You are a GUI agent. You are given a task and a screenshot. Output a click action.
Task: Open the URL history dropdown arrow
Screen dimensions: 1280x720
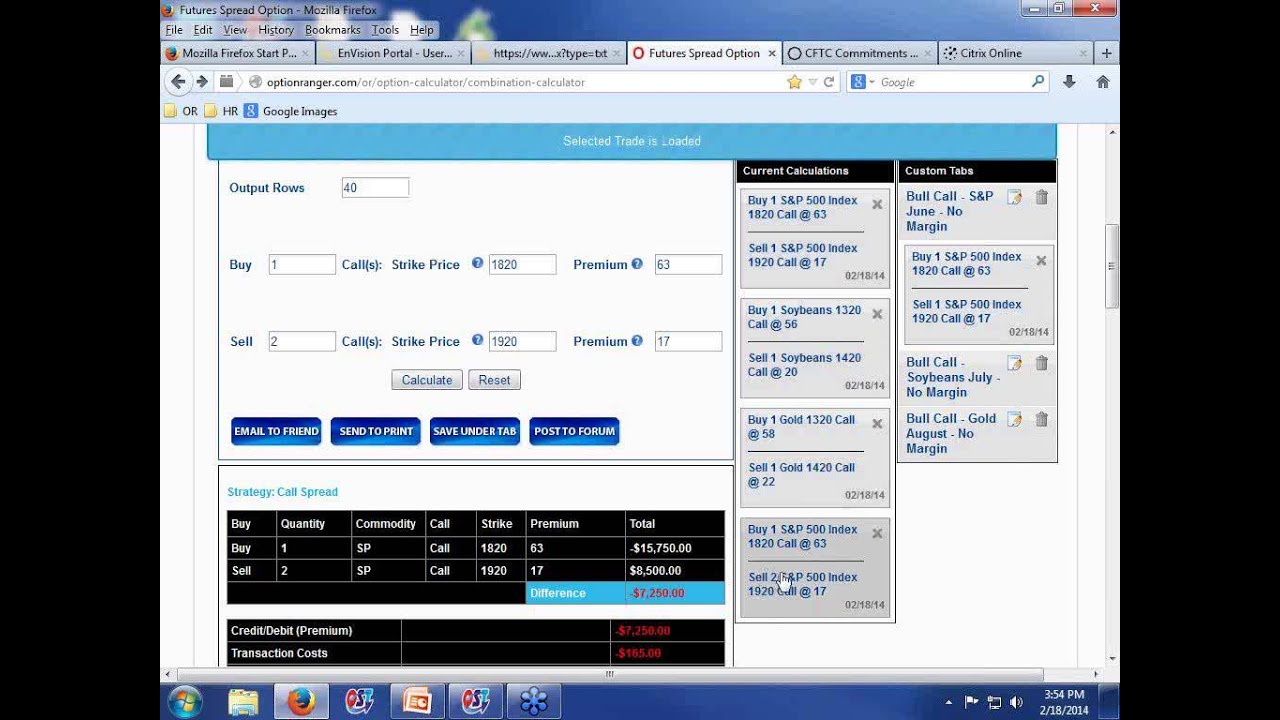(x=813, y=82)
